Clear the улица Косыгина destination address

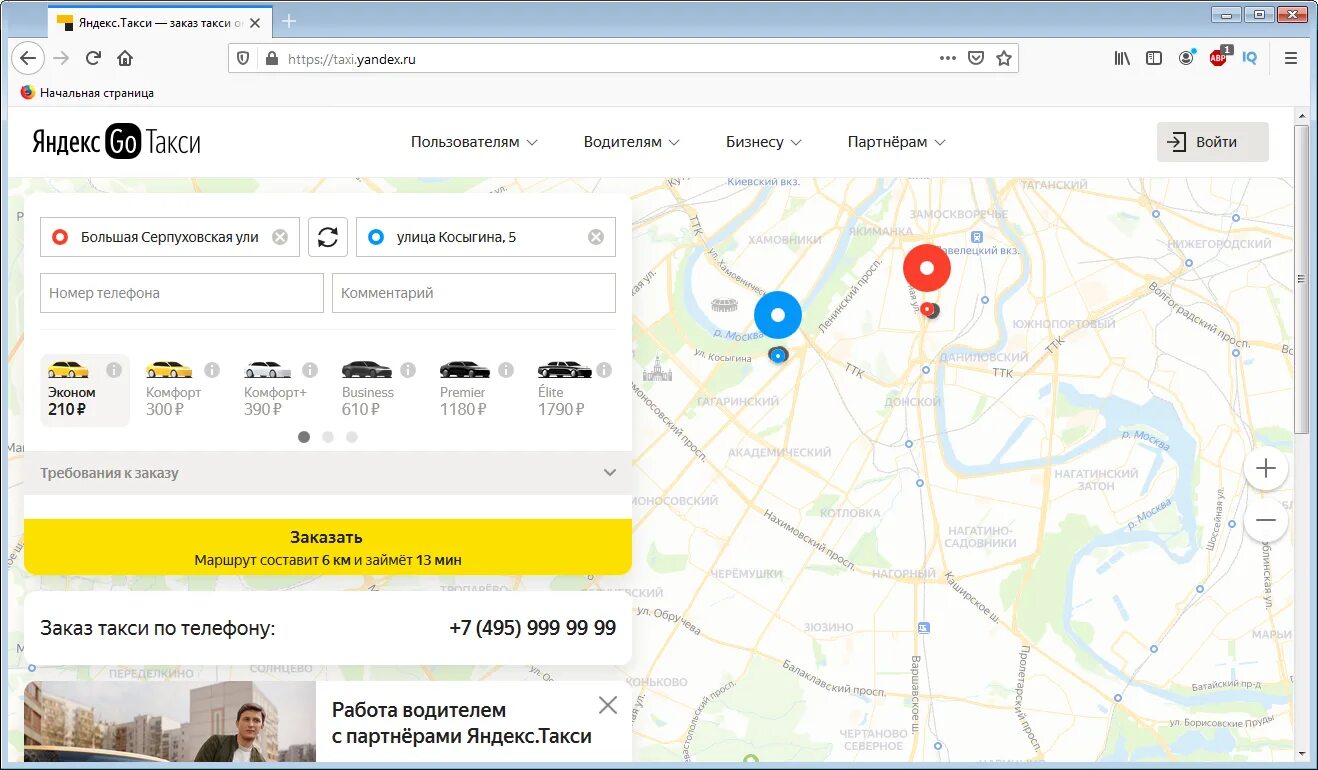pyautogui.click(x=596, y=237)
